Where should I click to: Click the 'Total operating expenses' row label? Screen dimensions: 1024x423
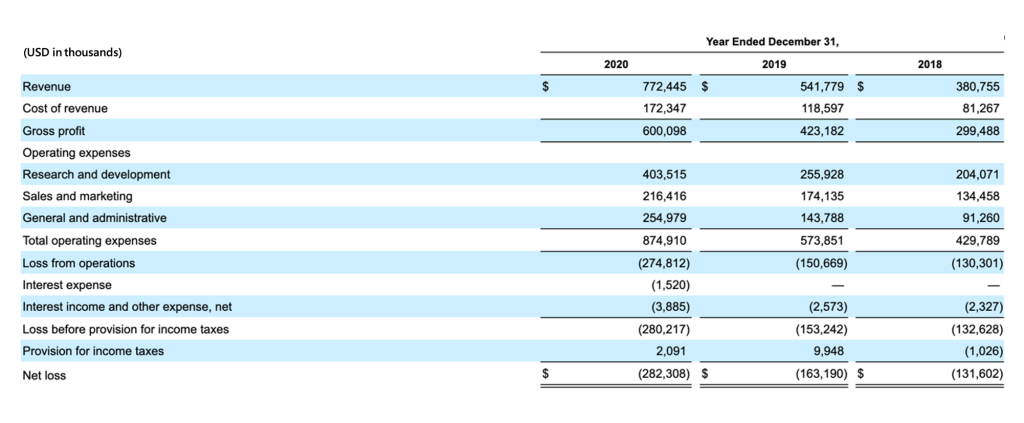tap(89, 241)
